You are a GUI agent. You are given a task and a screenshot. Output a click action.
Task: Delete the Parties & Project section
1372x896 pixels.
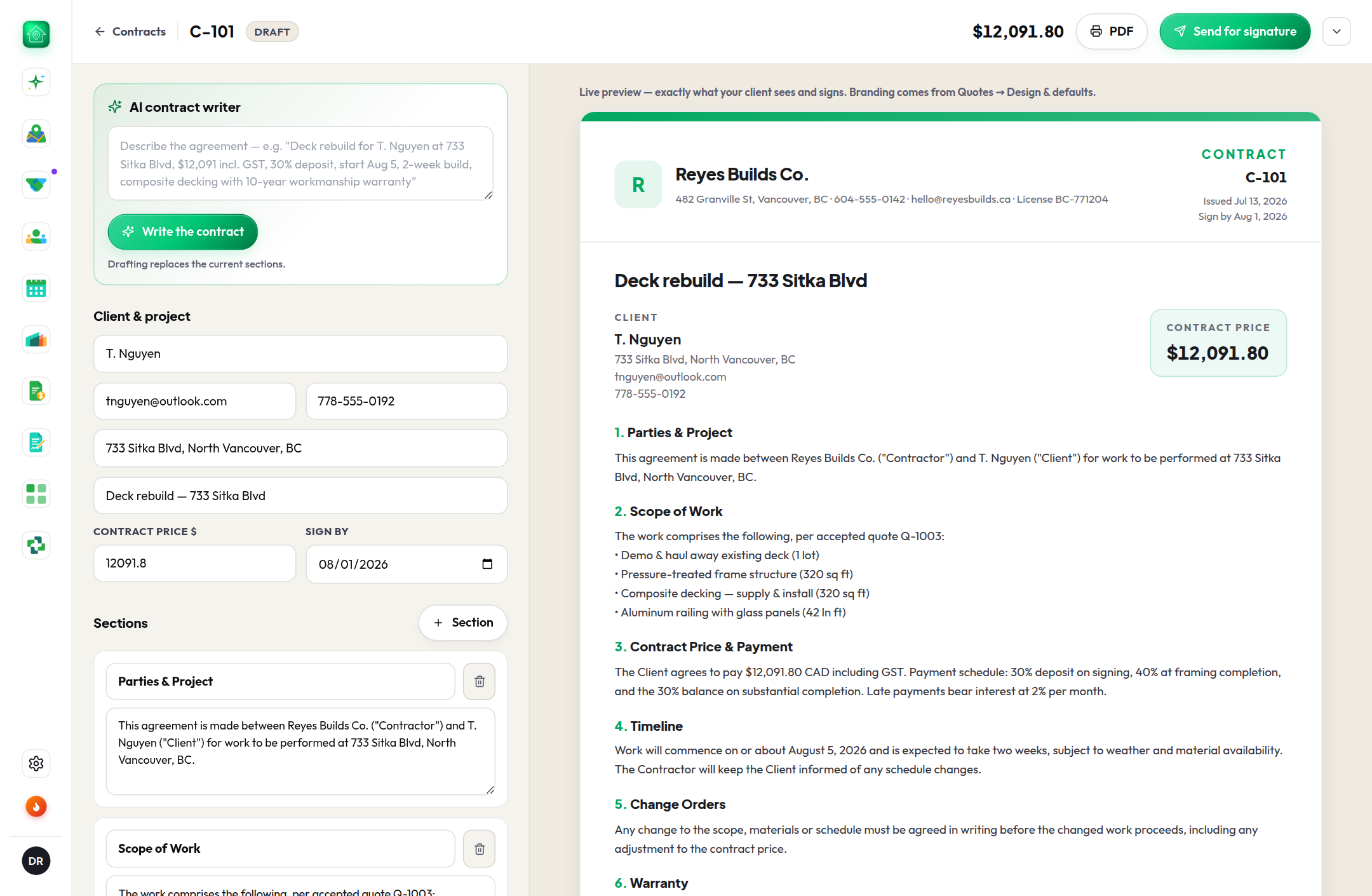tap(480, 681)
